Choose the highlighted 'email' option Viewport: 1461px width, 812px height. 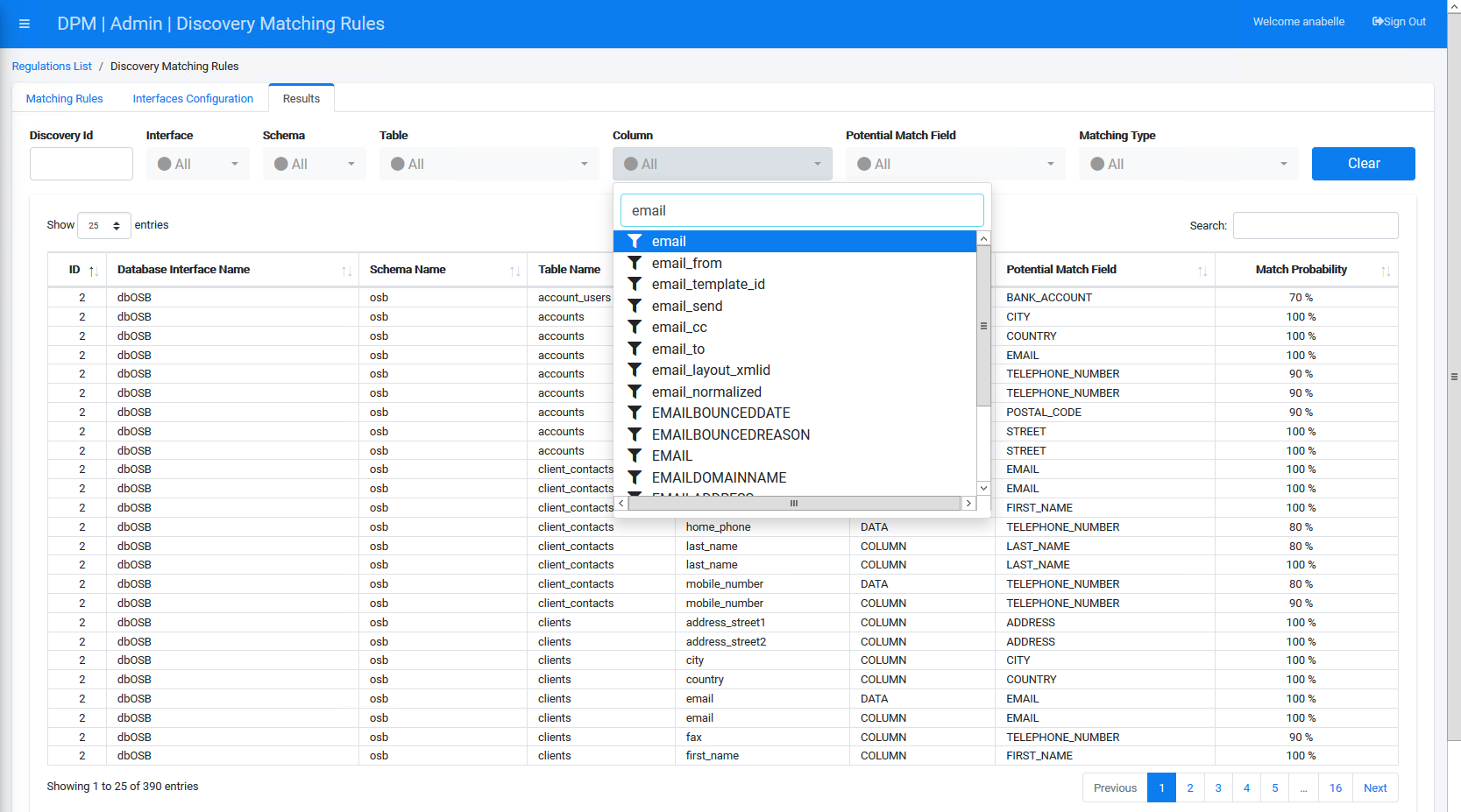click(795, 241)
